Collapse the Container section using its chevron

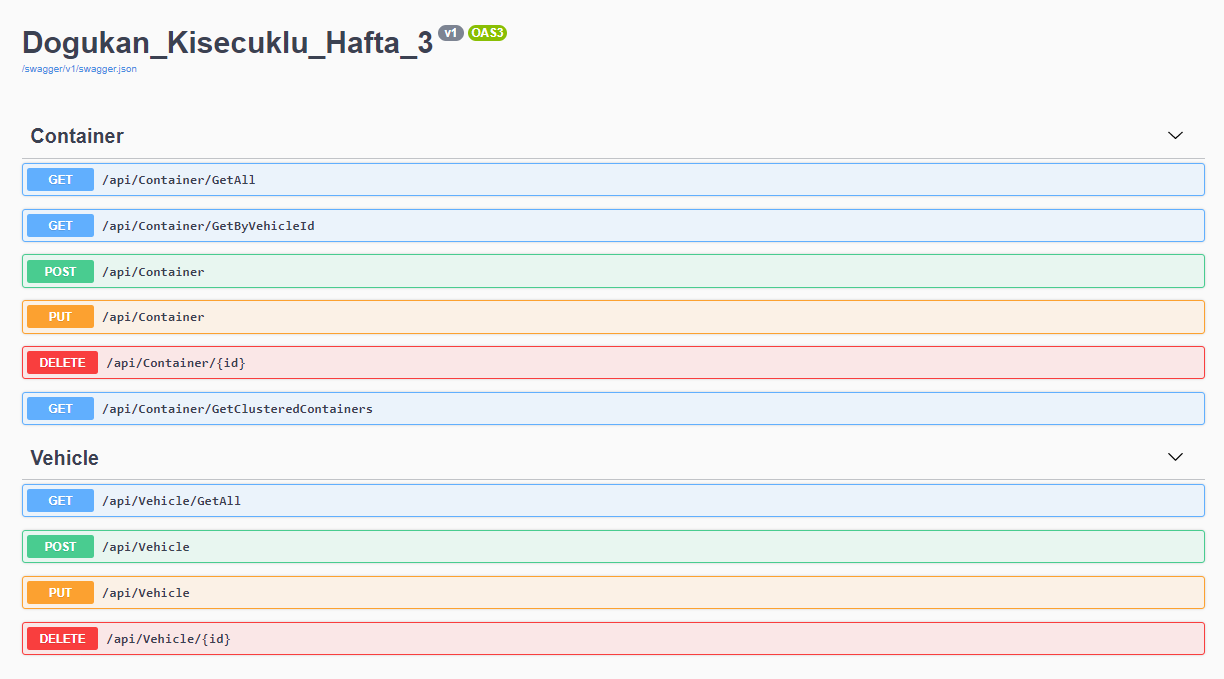tap(1175, 135)
